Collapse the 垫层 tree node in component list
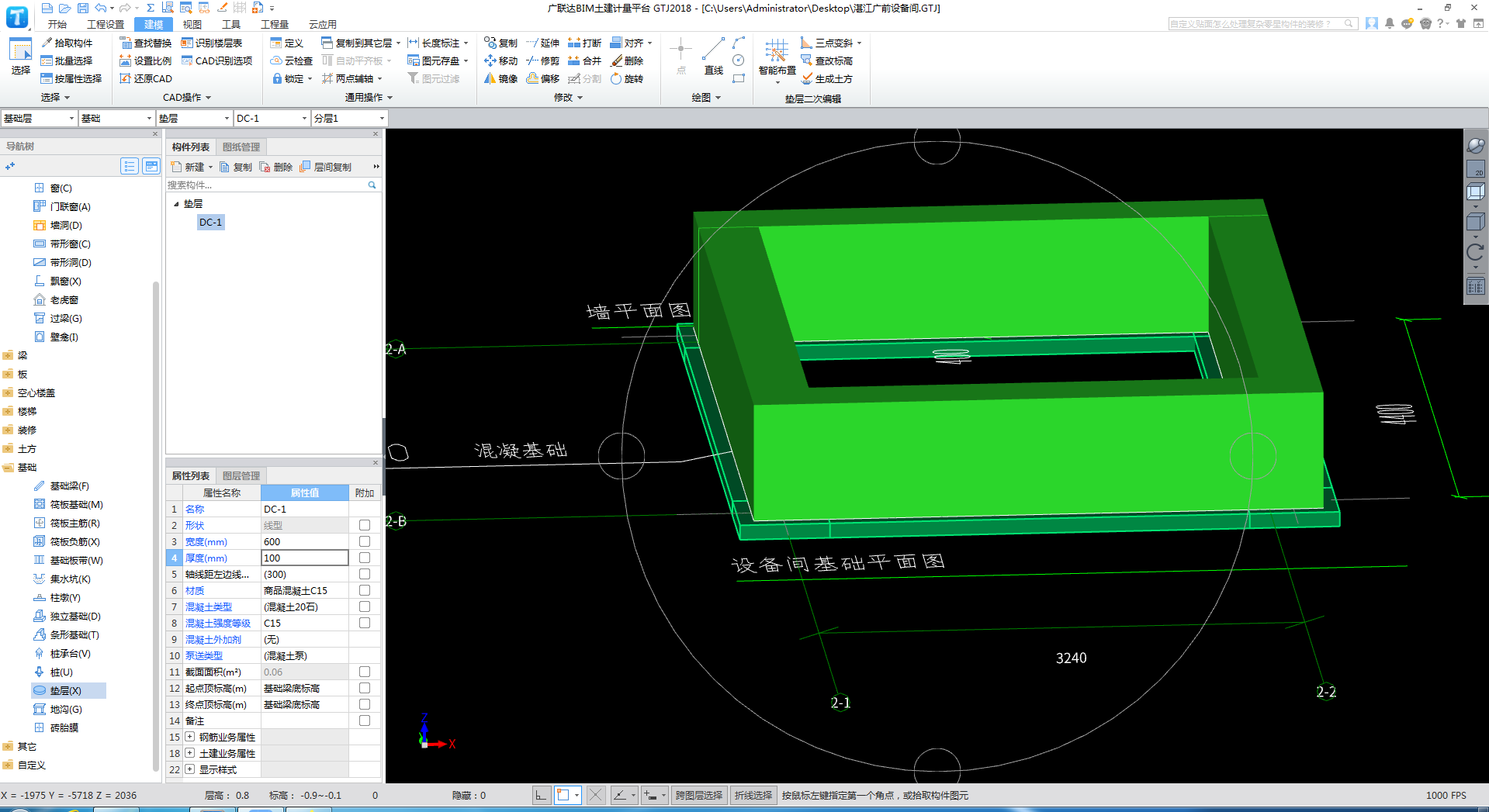This screenshot has width=1489, height=812. 176,204
